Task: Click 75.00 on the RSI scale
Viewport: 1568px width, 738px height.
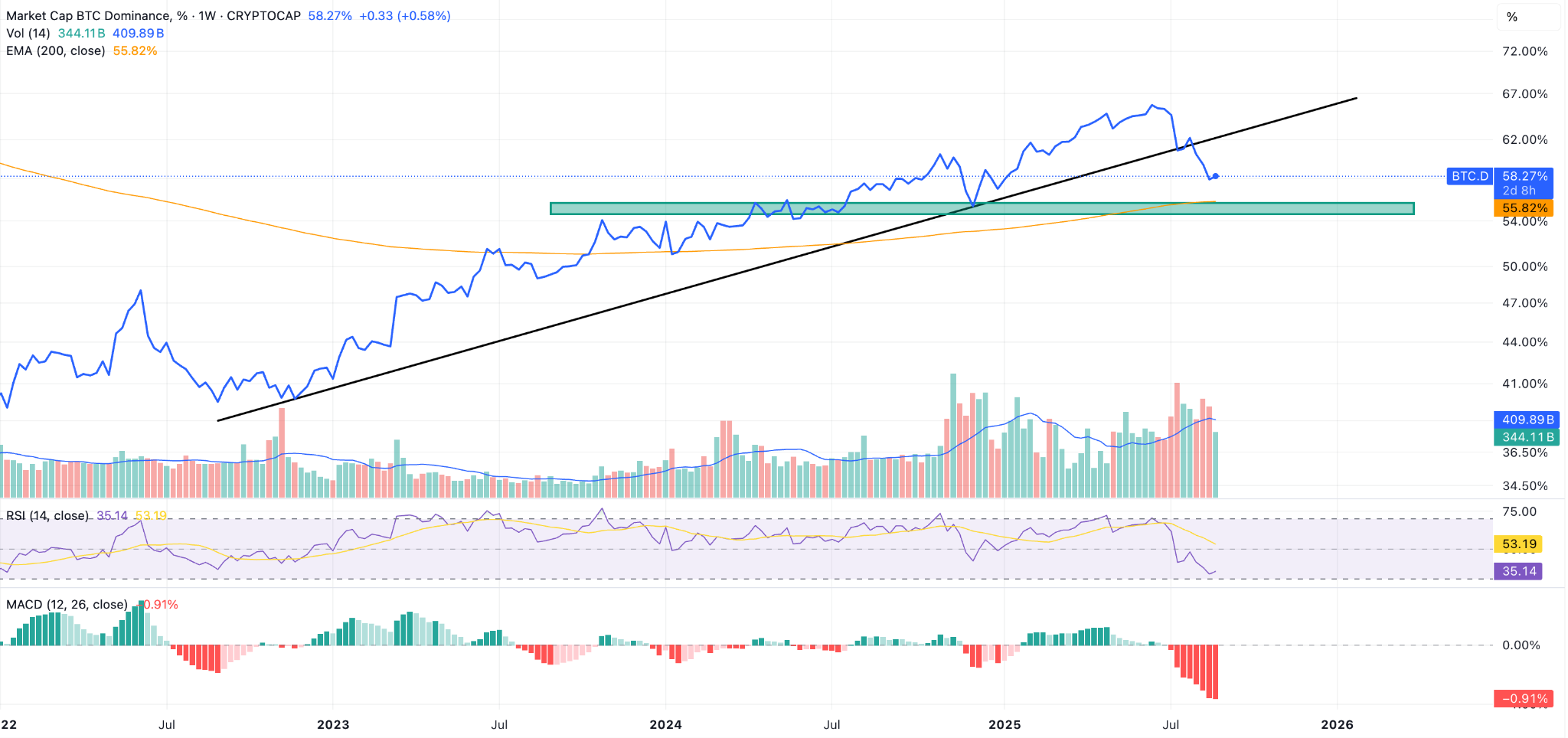Action: [x=1519, y=511]
